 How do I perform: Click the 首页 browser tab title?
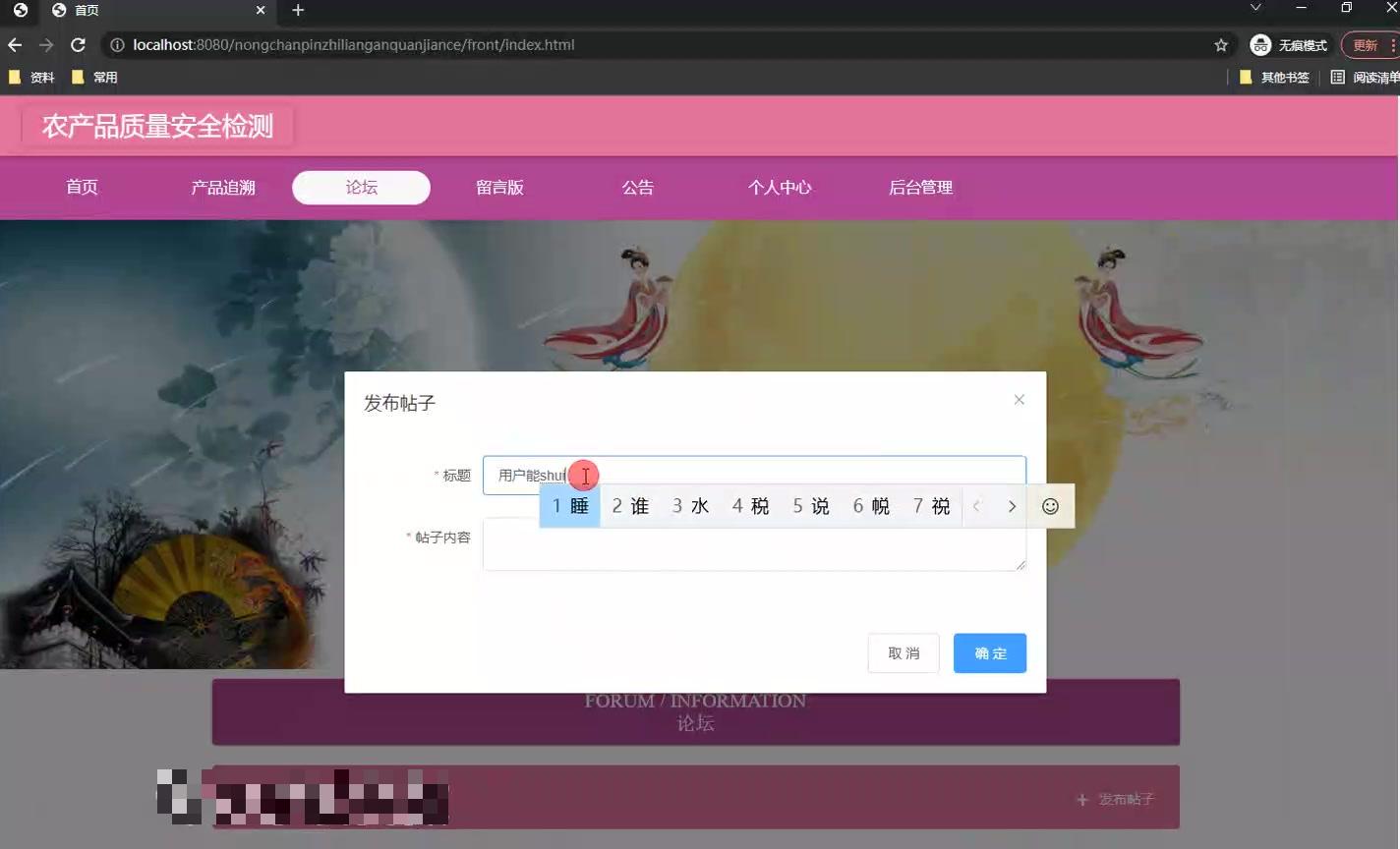pyautogui.click(x=87, y=10)
